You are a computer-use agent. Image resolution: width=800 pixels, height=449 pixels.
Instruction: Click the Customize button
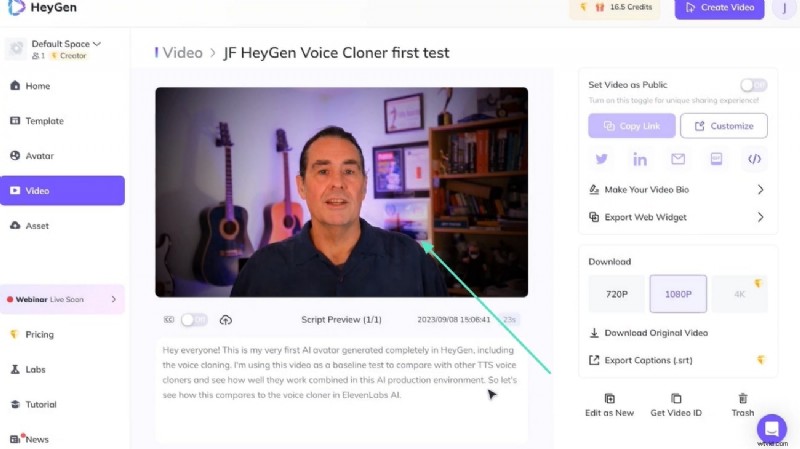(x=723, y=126)
